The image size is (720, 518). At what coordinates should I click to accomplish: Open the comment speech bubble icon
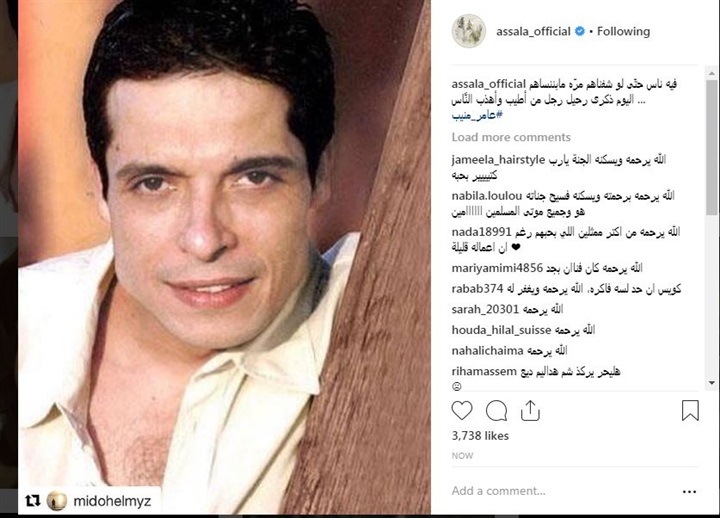coord(496,411)
